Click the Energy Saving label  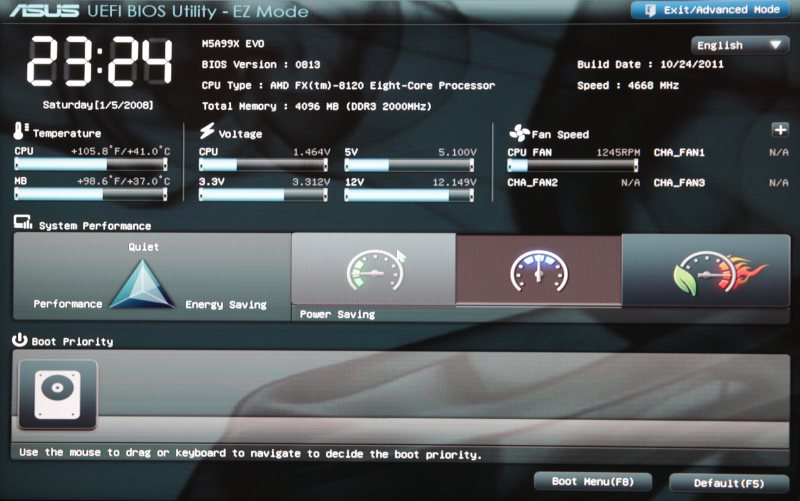point(226,305)
